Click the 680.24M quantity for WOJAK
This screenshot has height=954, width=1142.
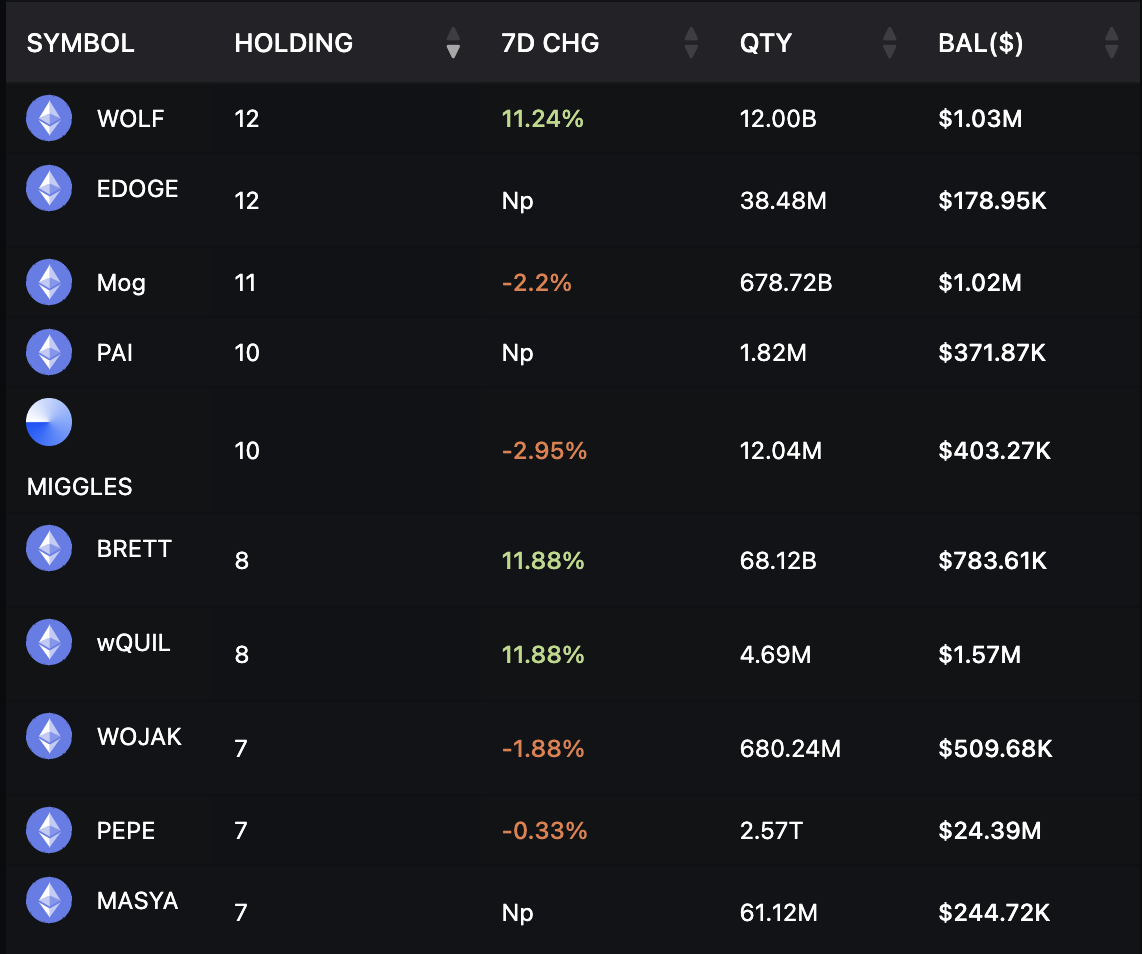(790, 748)
